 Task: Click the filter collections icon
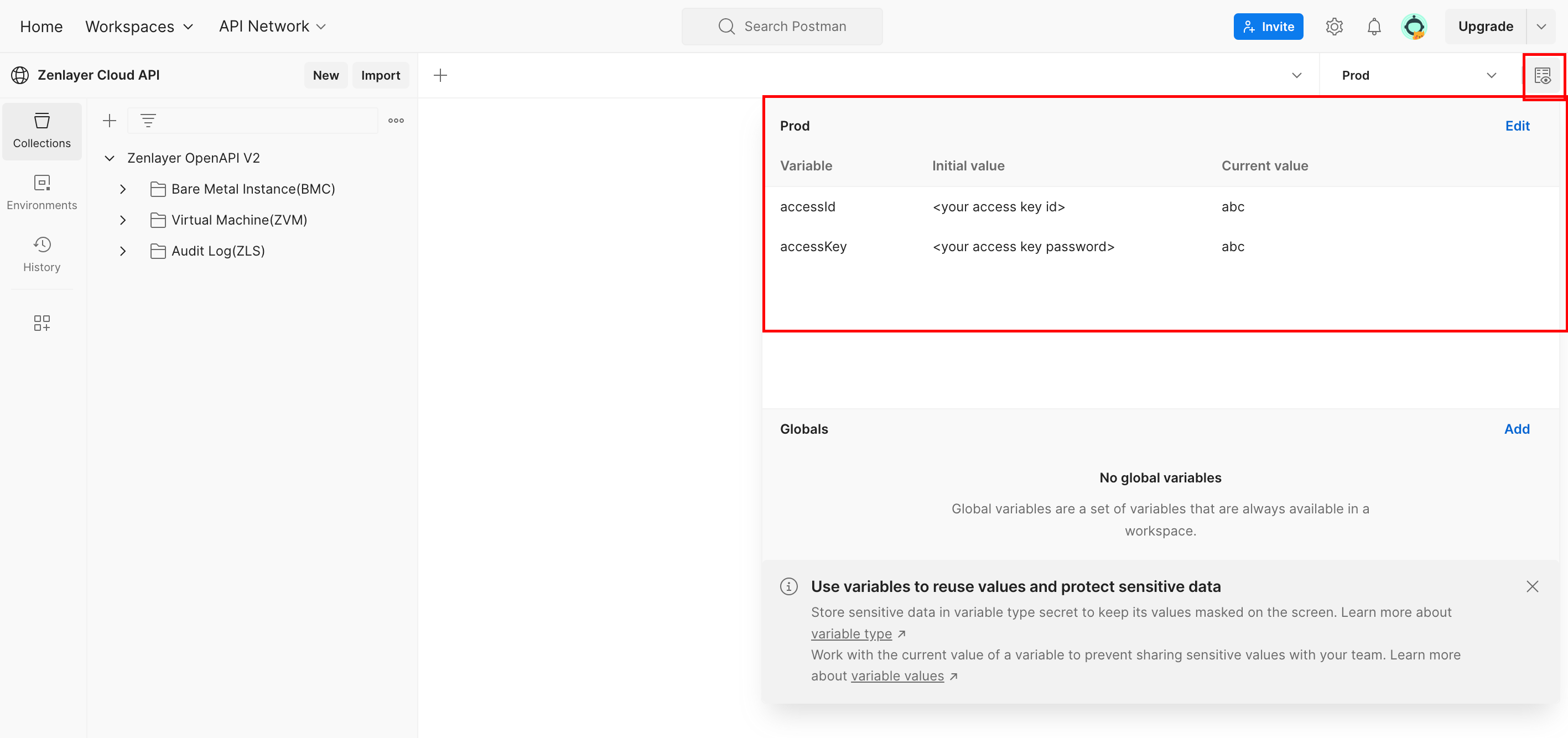pyautogui.click(x=148, y=121)
